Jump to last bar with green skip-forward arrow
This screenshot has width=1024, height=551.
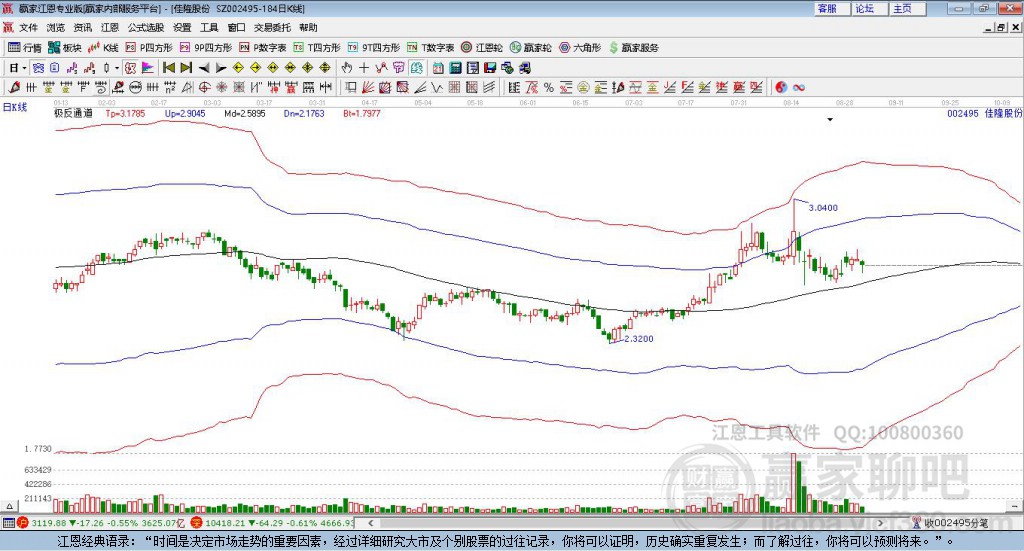[186, 68]
